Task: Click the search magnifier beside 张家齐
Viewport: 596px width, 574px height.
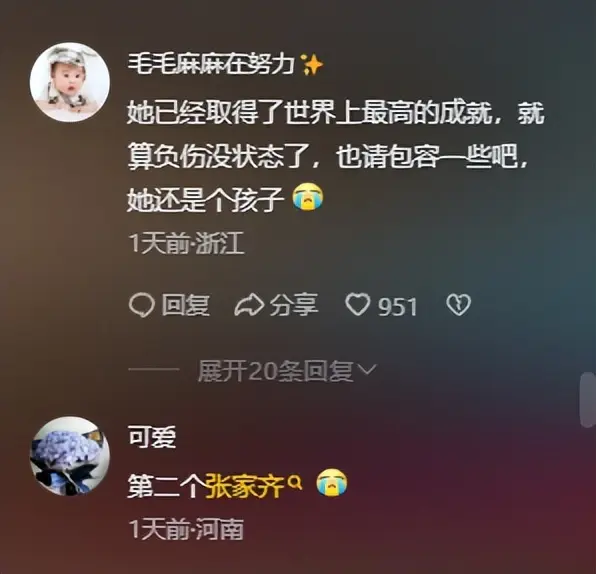Action: 295,482
